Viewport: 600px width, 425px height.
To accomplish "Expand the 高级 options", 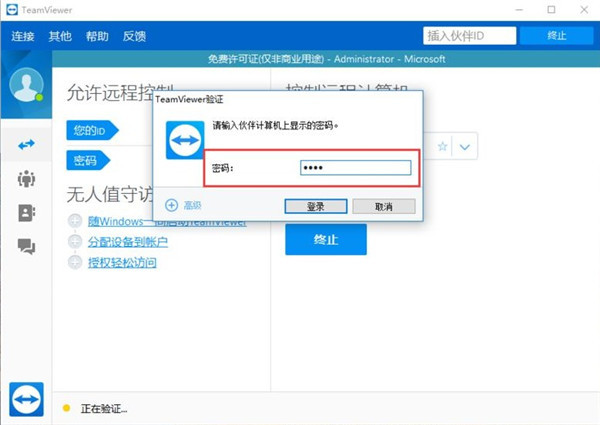I will coord(183,205).
